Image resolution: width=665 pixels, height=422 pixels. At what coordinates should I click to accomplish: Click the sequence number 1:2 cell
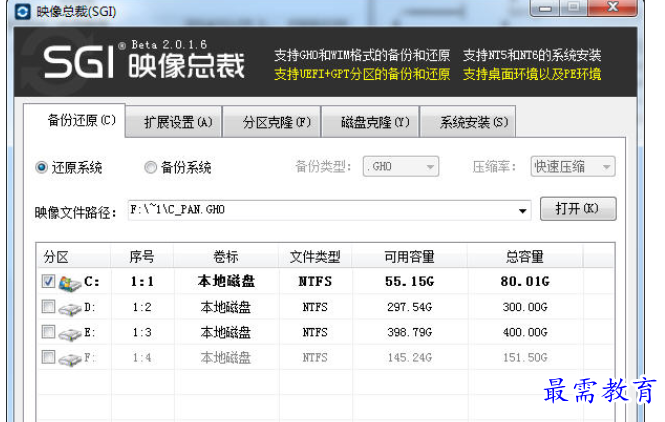(x=142, y=307)
